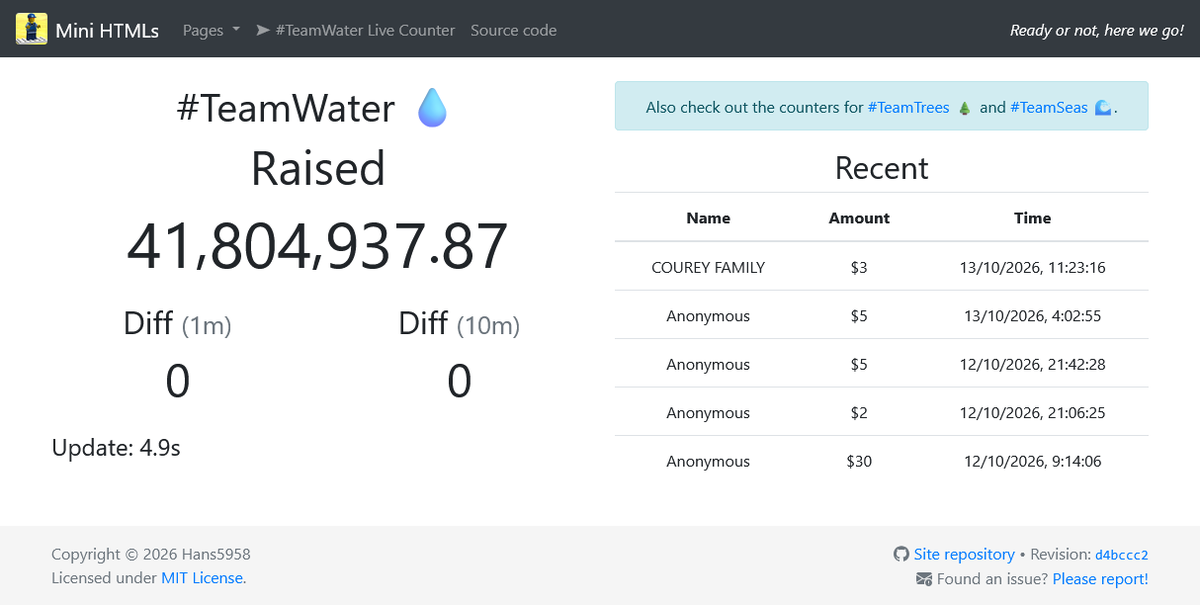Go to the Mini HTMLs home brand
The width and height of the screenshot is (1200, 605).
87,30
